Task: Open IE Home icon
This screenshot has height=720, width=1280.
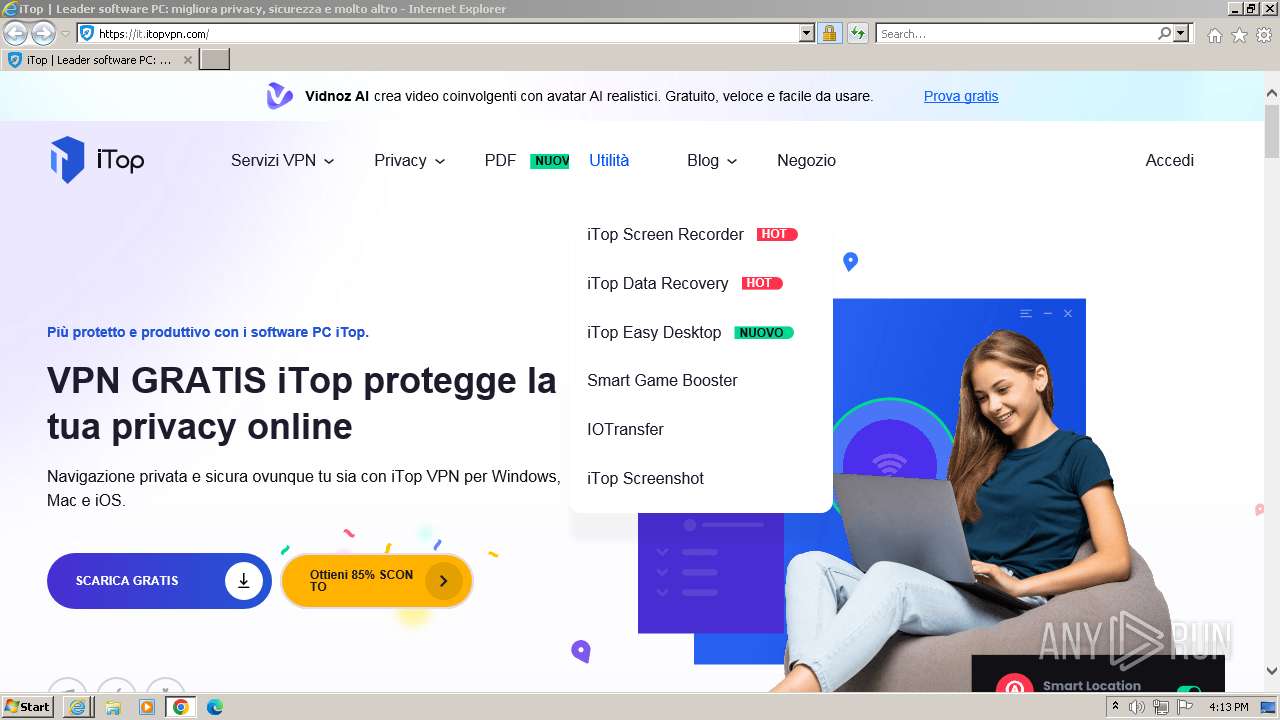Action: [x=1214, y=35]
